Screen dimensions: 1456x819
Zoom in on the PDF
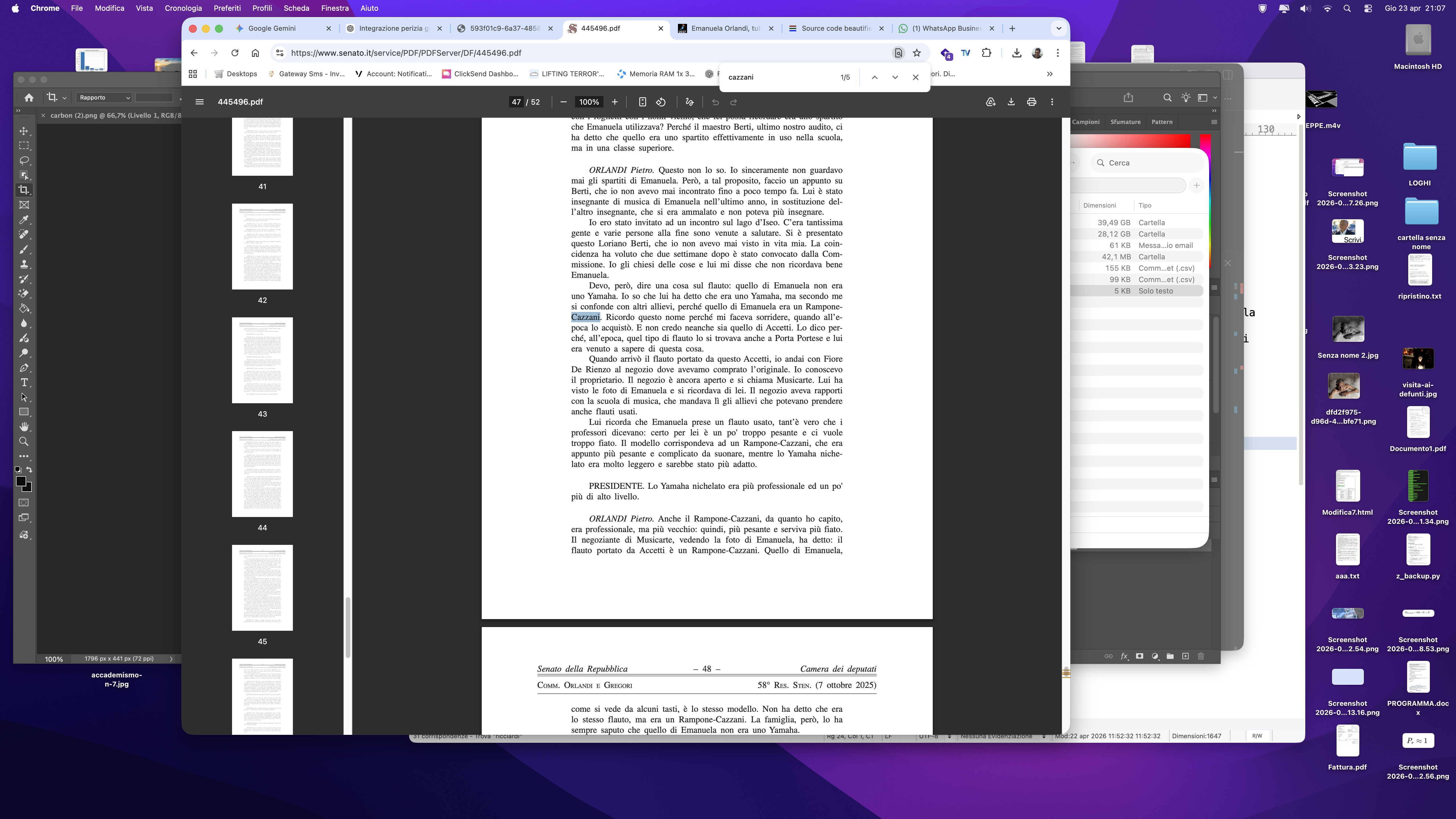coord(614,102)
